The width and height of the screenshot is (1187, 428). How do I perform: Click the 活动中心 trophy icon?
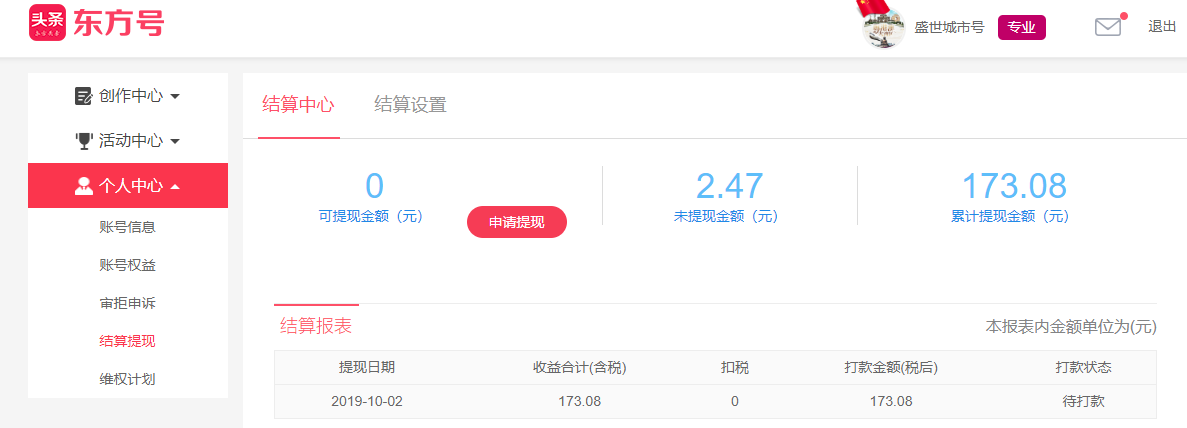coord(83,141)
